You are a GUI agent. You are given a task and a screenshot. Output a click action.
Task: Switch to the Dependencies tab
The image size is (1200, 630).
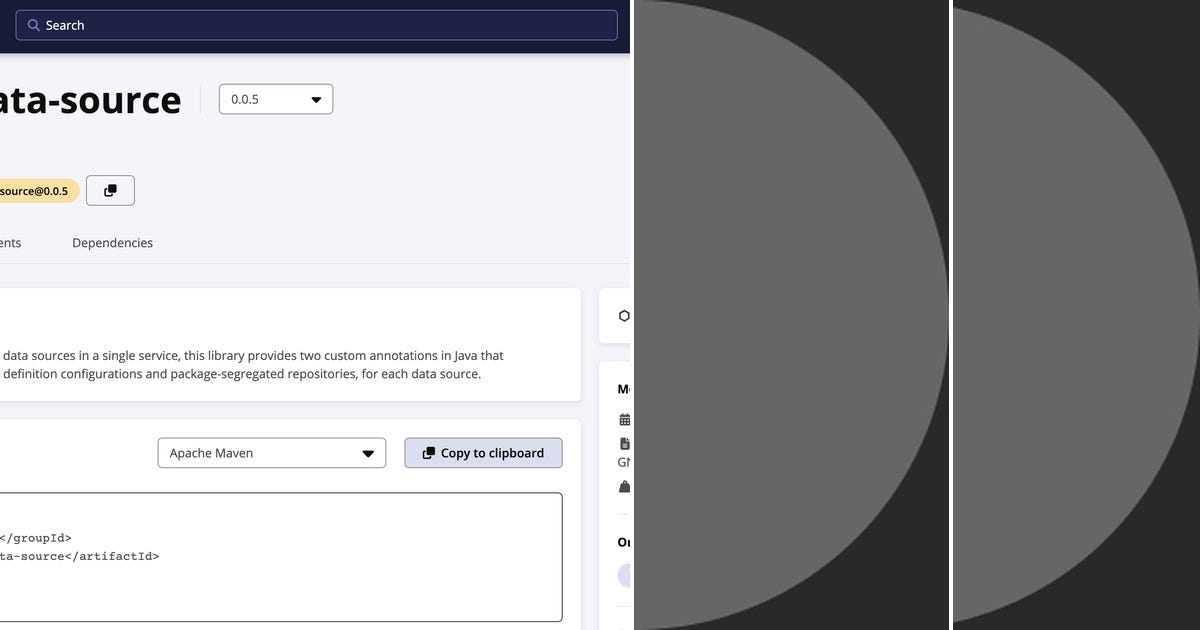112,242
